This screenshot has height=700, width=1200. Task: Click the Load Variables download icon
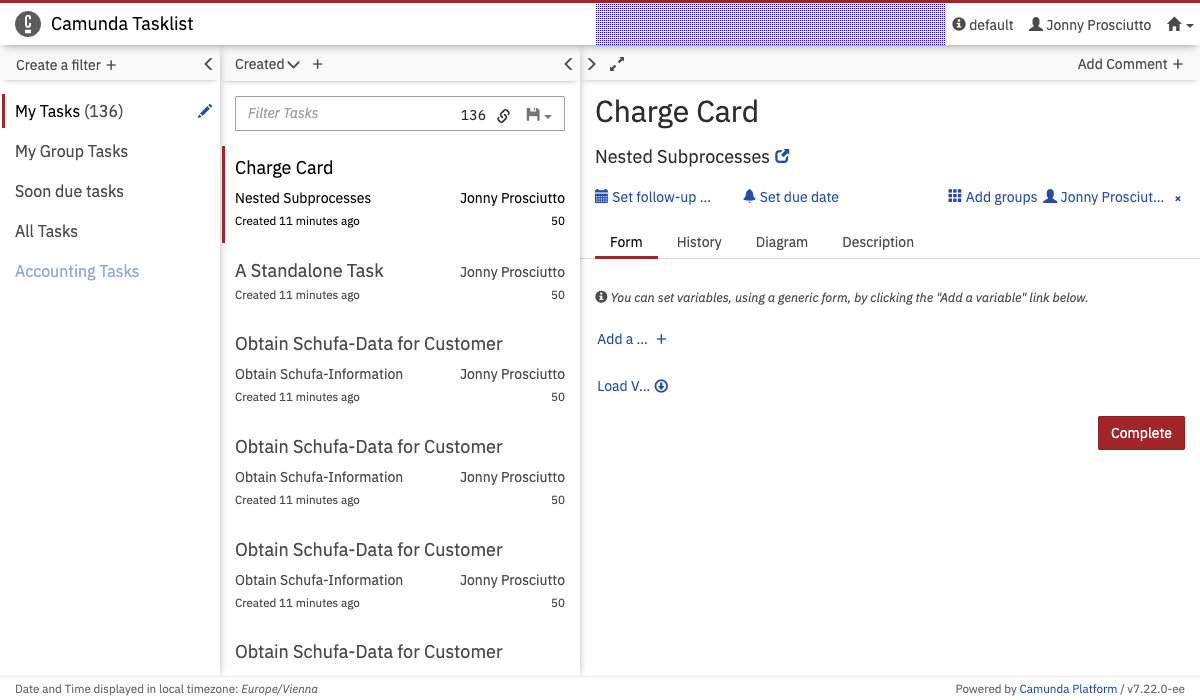(x=661, y=386)
